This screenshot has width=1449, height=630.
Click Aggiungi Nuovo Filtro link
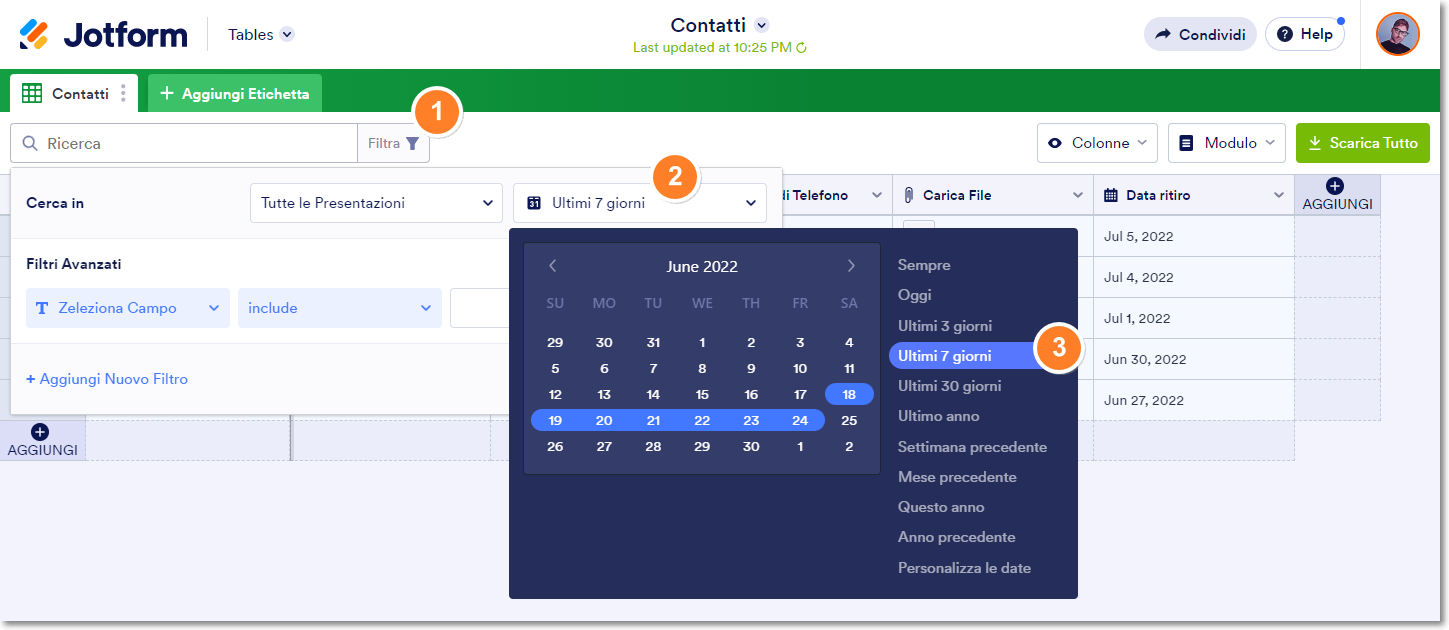(107, 379)
